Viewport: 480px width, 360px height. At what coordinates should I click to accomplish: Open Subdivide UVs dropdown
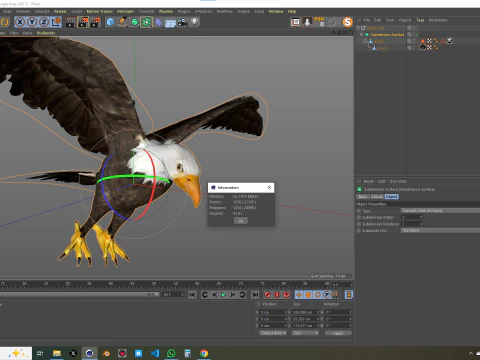point(440,230)
